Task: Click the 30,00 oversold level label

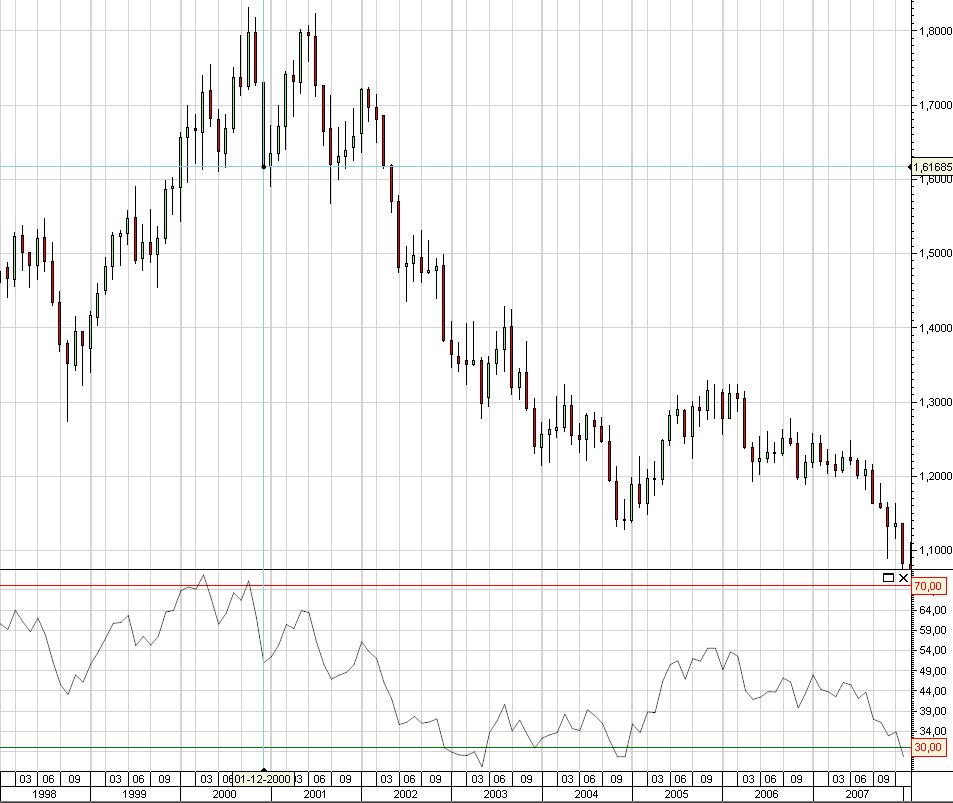Action: coord(928,747)
